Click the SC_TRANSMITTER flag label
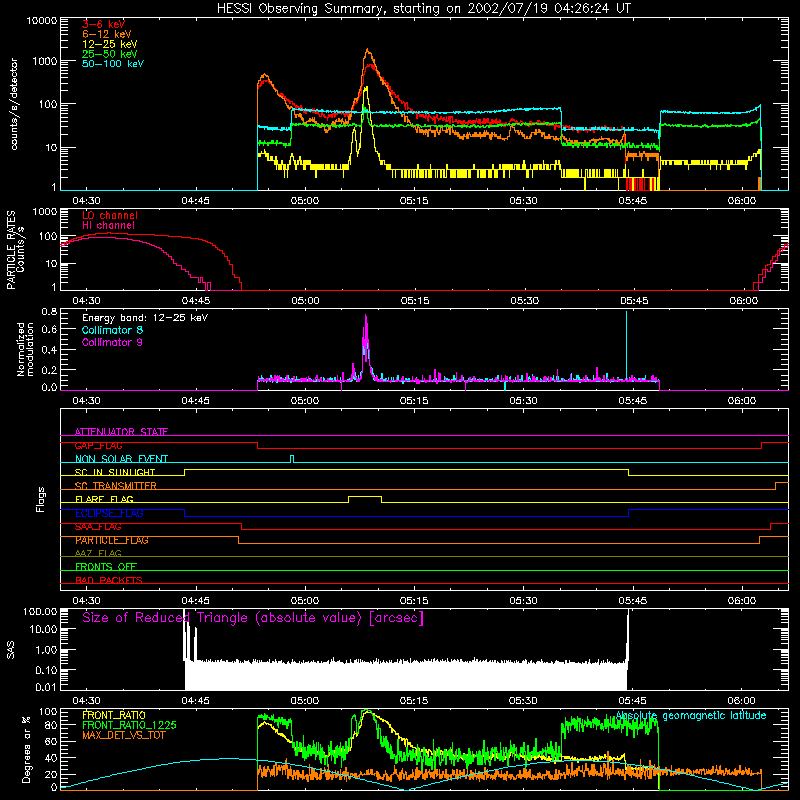This screenshot has height=800, width=800. [116, 485]
